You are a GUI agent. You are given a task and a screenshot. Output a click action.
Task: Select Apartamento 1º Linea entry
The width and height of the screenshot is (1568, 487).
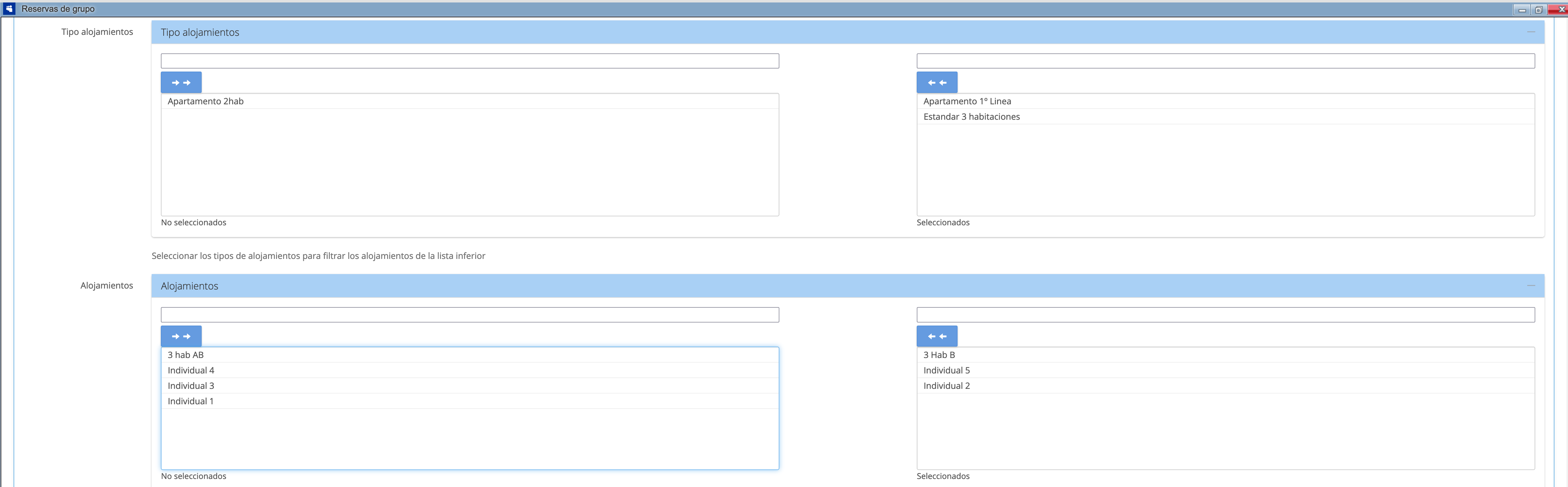pos(966,101)
